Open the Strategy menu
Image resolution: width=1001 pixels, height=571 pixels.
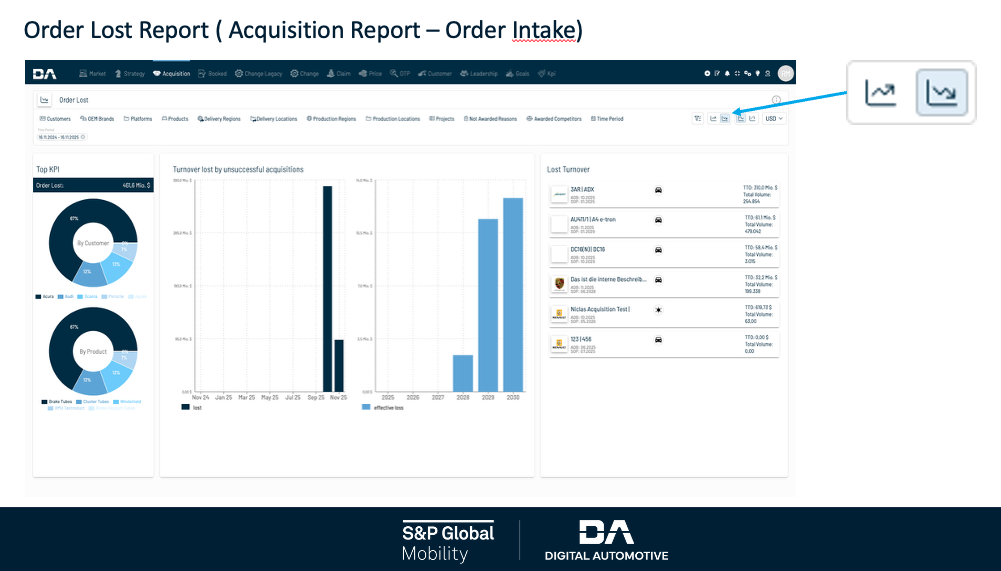(x=130, y=73)
